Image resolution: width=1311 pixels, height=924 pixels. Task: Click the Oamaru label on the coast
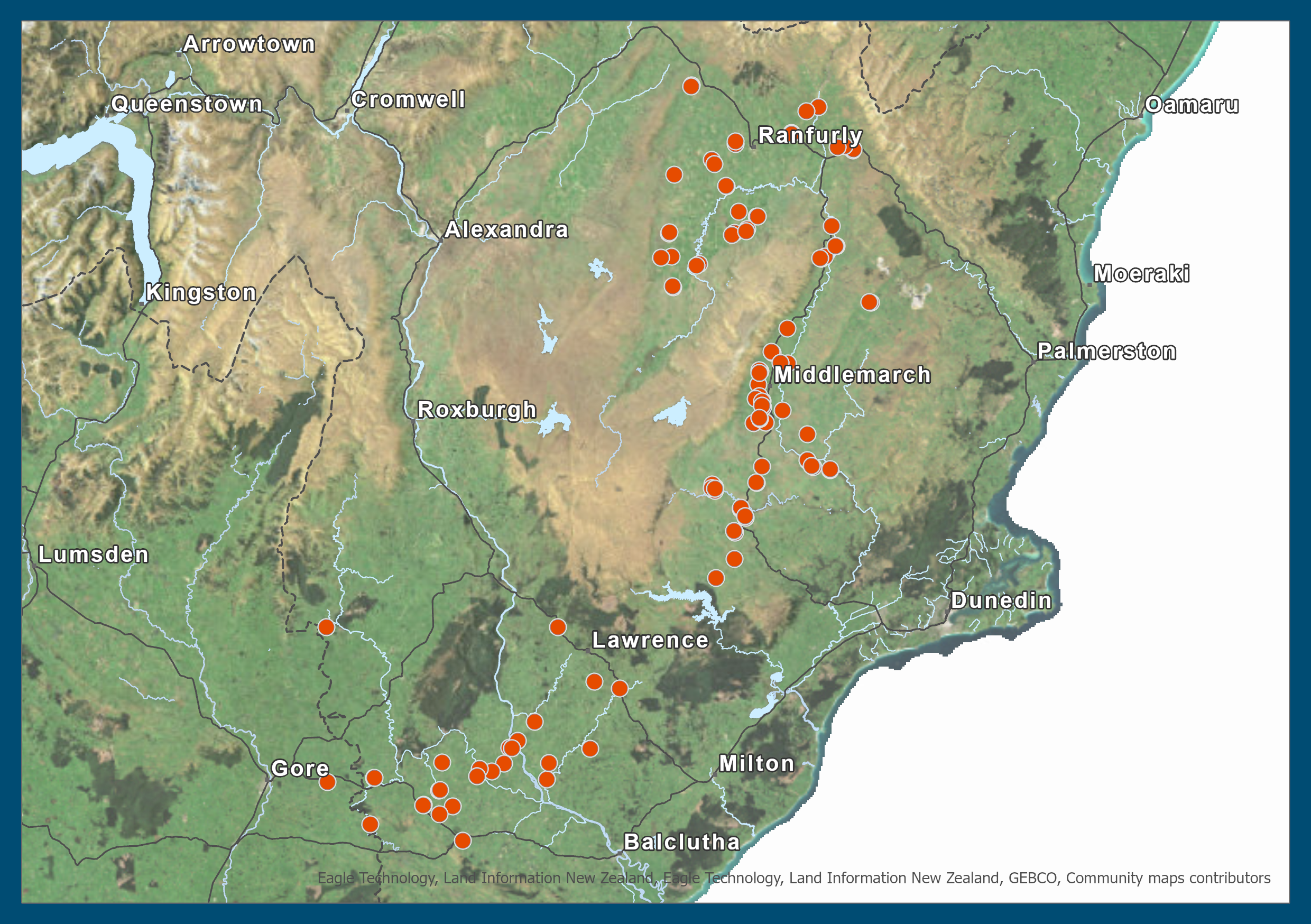point(1192,105)
